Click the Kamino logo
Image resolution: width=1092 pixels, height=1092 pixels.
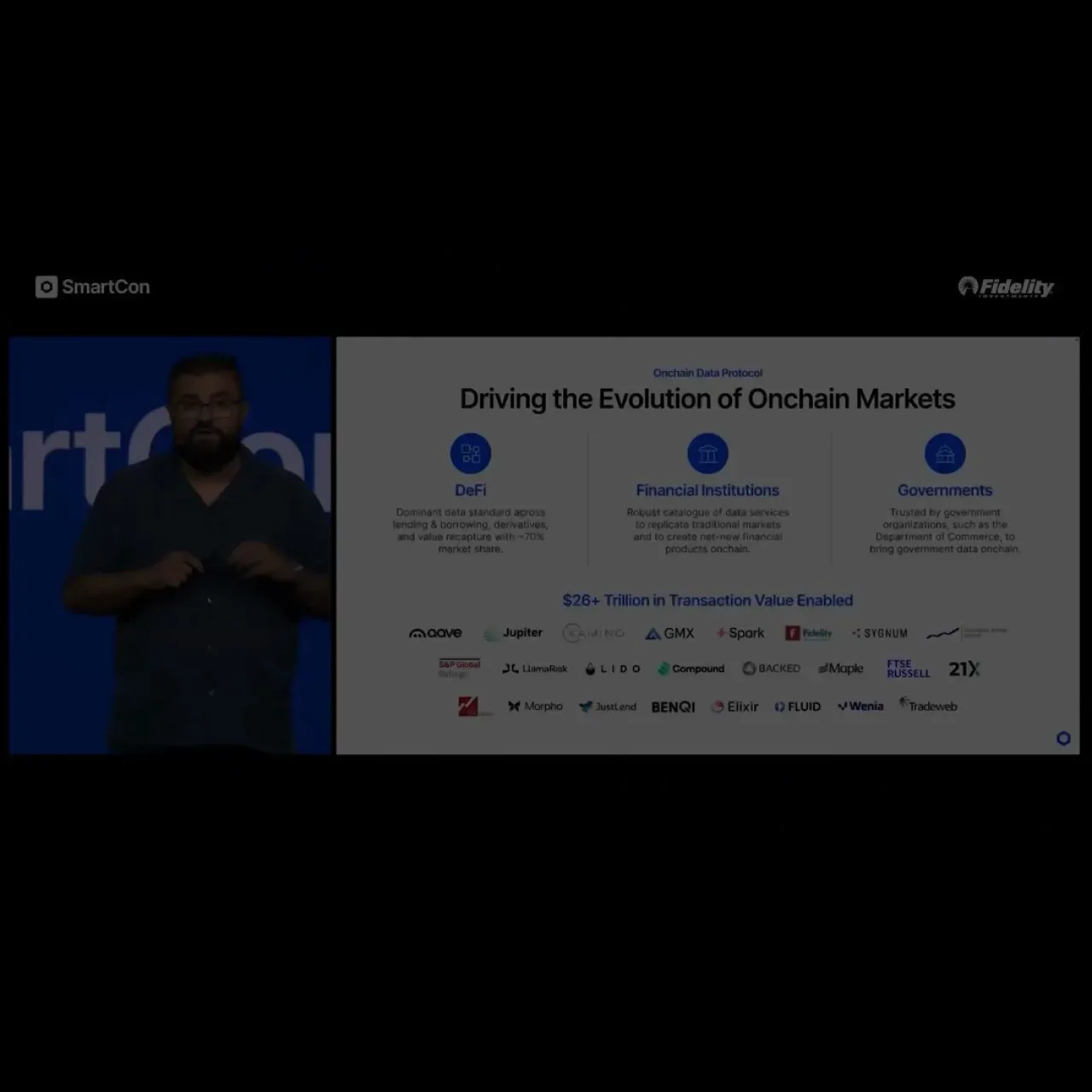pyautogui.click(x=594, y=633)
